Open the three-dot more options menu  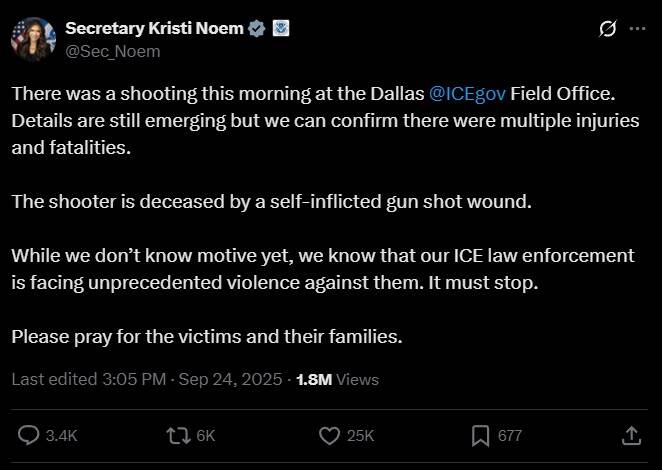(x=638, y=29)
